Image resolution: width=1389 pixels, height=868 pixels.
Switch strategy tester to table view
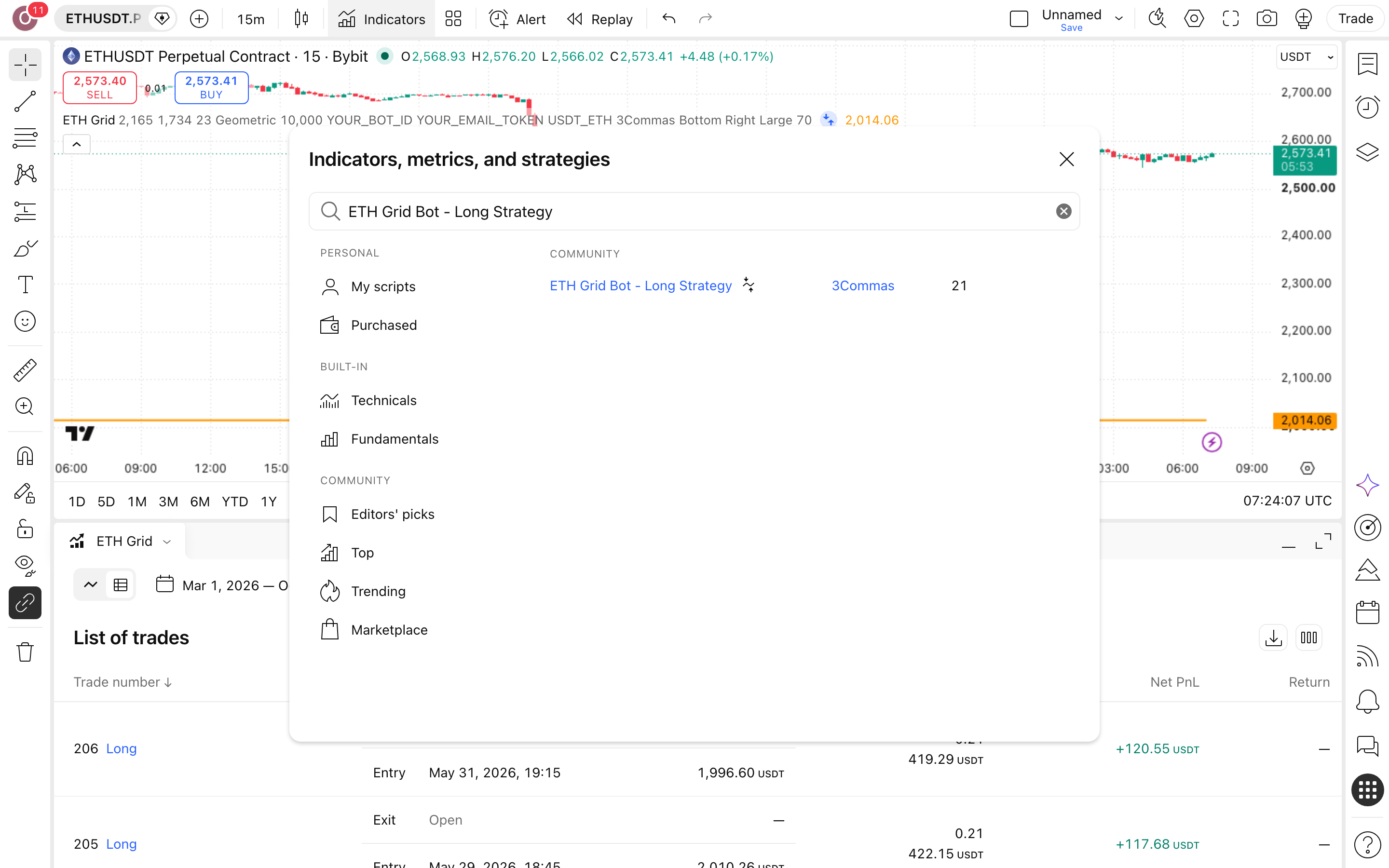coord(121,584)
